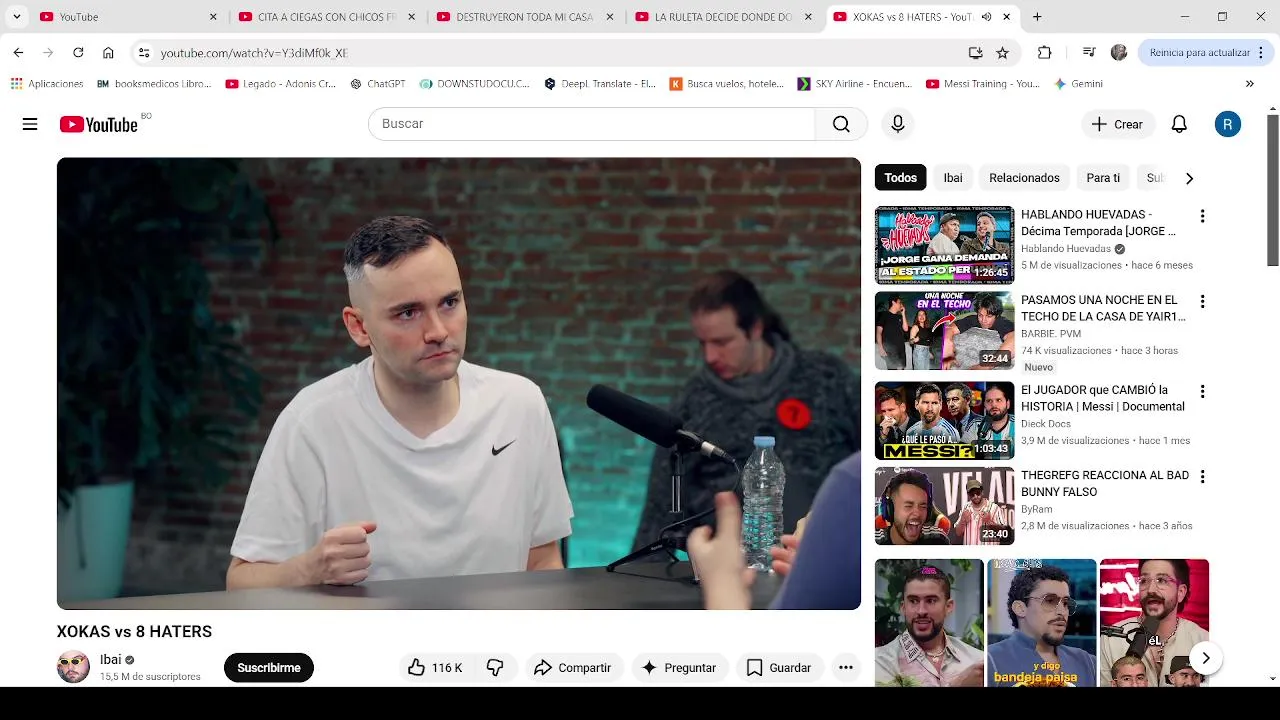The width and height of the screenshot is (1280, 720).
Task: Switch to LA RULETA DECIDE tab
Action: point(723,17)
